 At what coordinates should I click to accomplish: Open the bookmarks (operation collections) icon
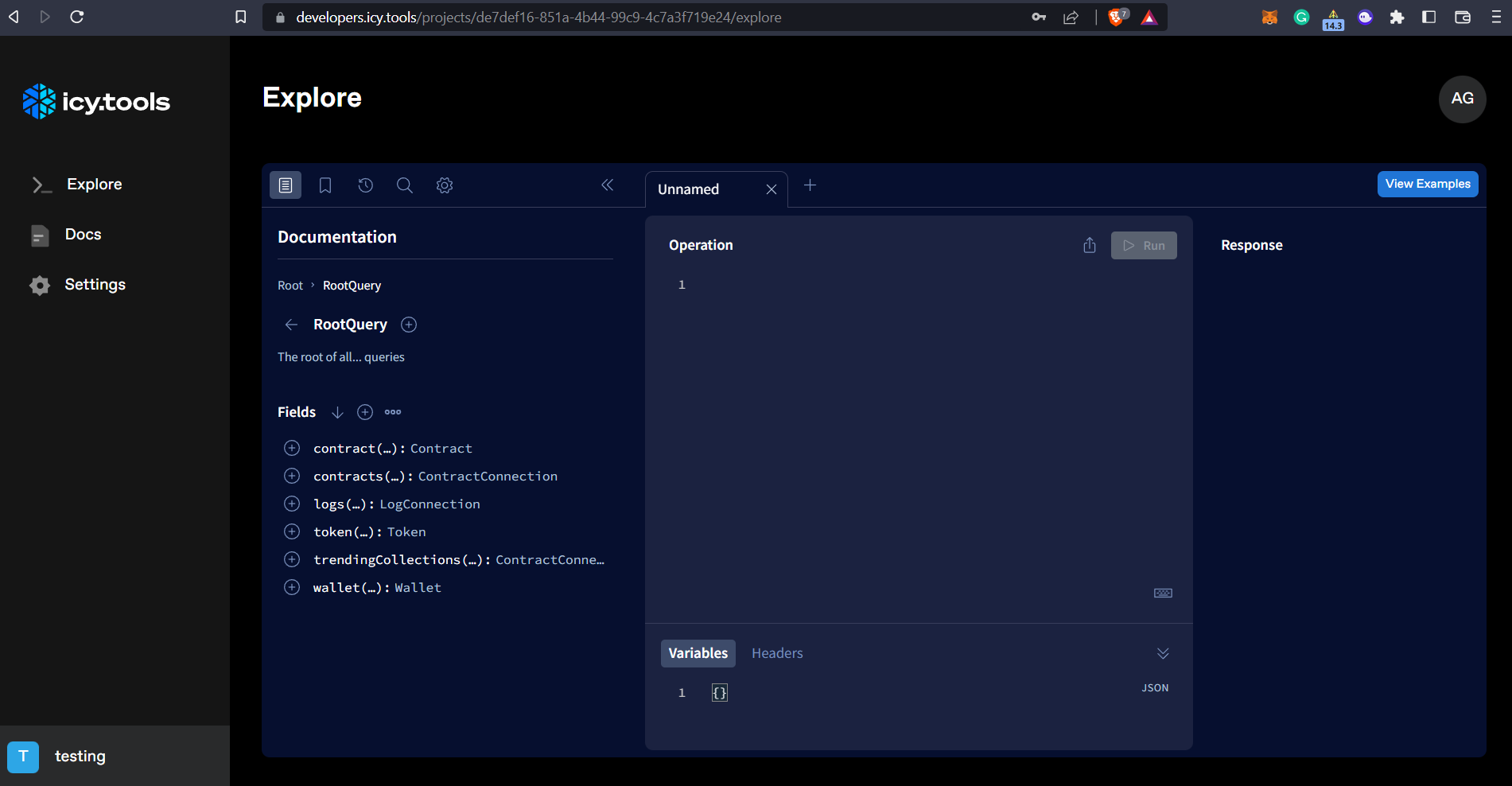click(x=325, y=185)
